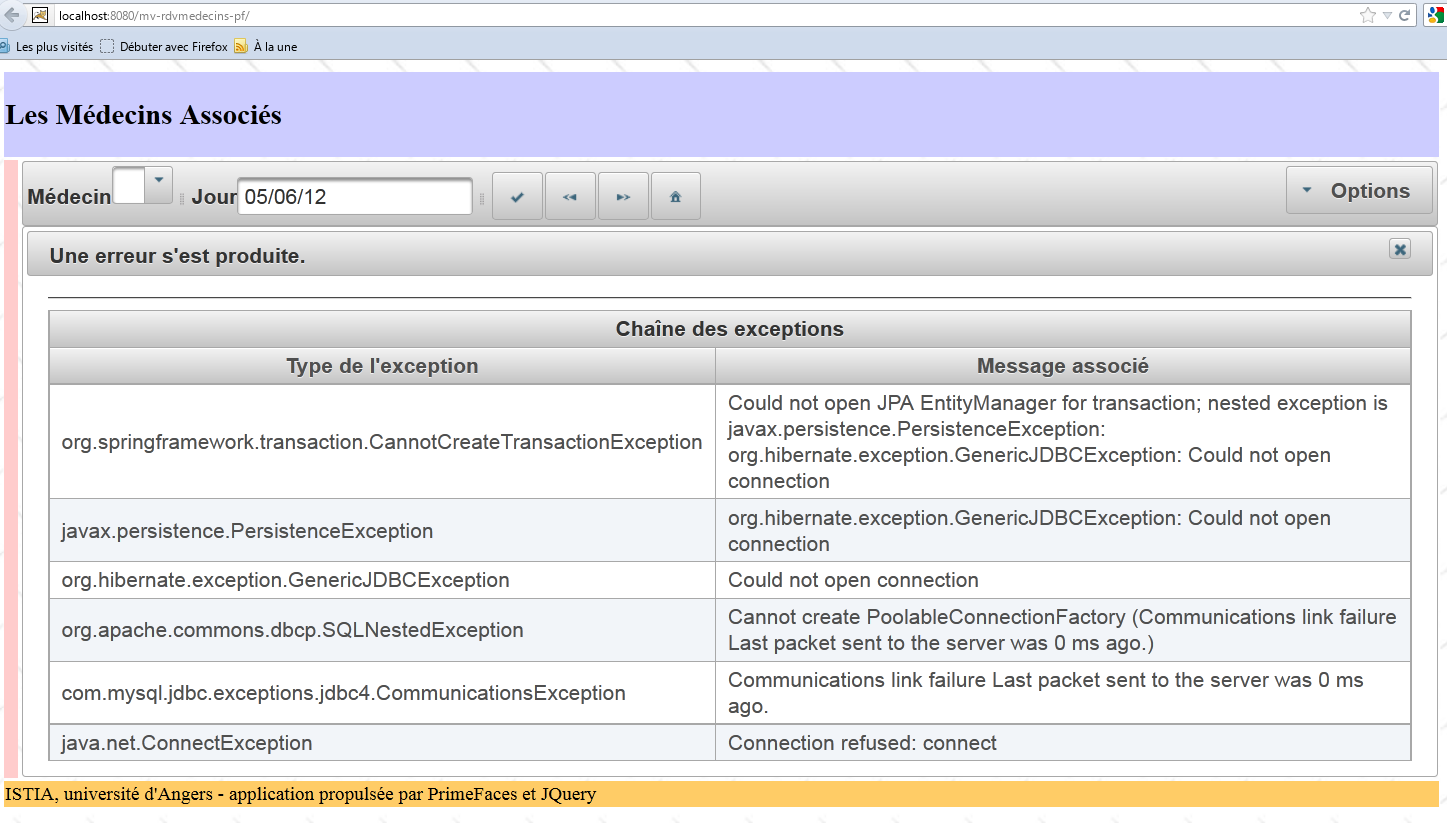Click the Jour date input field

coord(354,197)
